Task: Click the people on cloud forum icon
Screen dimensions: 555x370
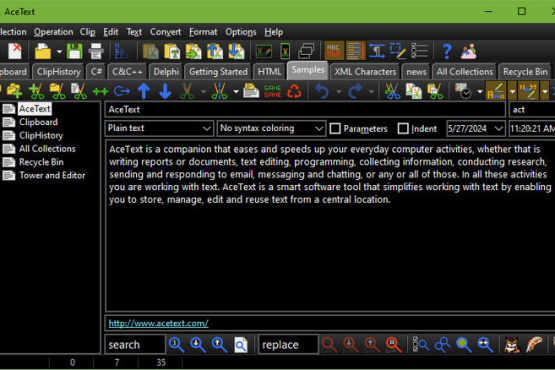Action: [x=468, y=51]
